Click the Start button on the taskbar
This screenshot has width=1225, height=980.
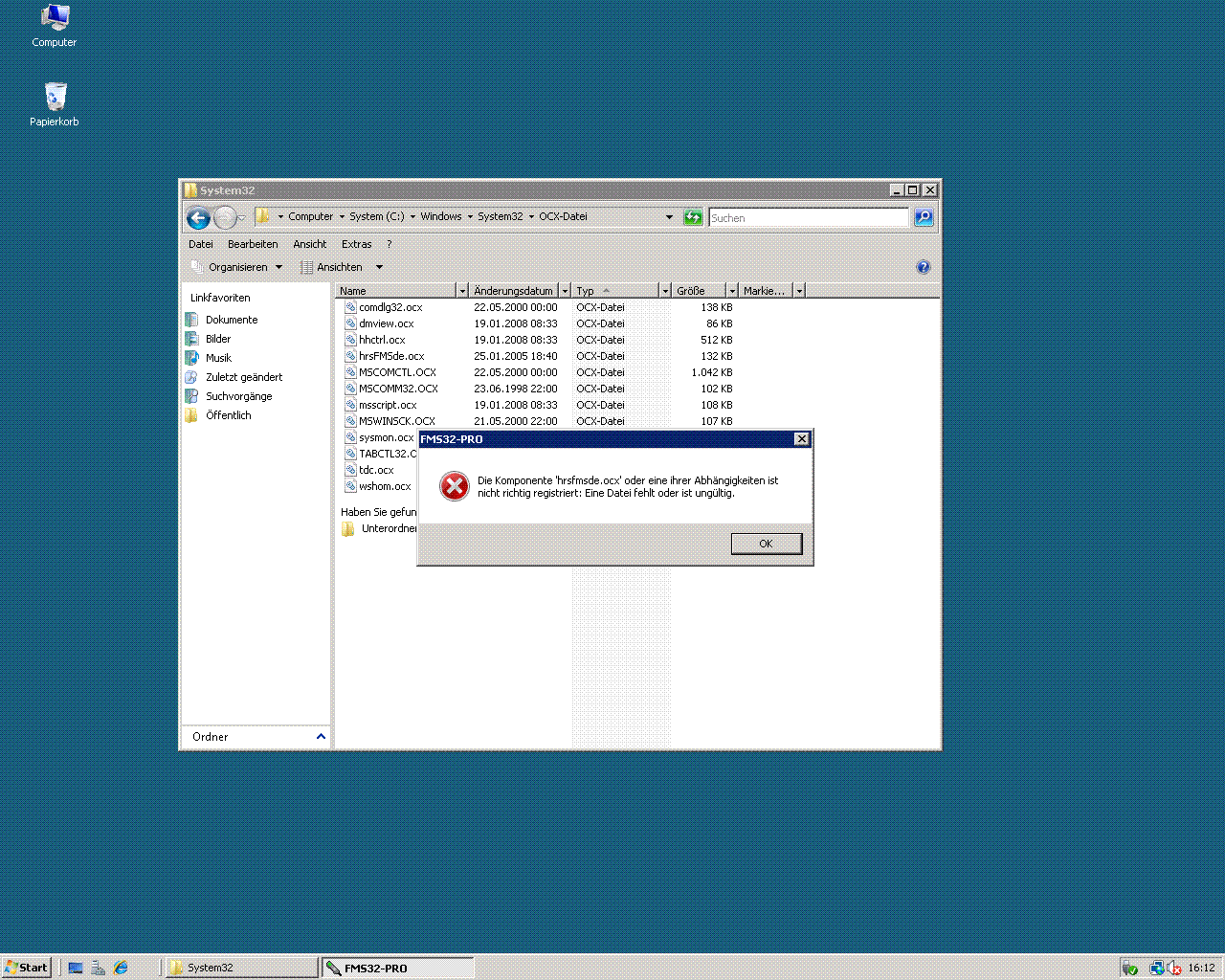(27, 968)
